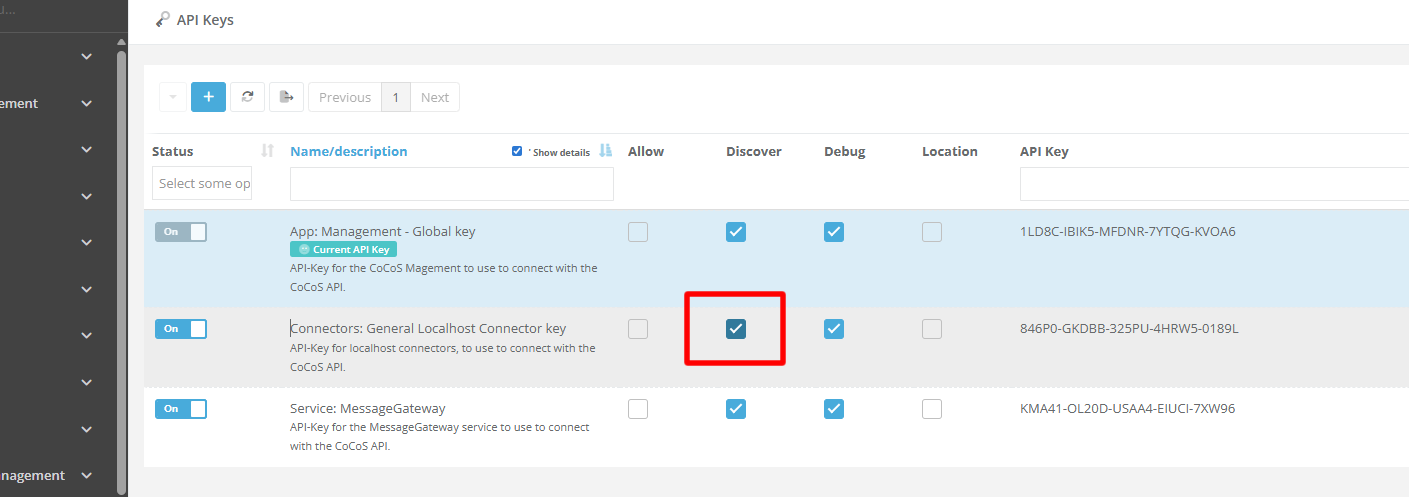Check Location for Service: MessageGateway

point(932,409)
